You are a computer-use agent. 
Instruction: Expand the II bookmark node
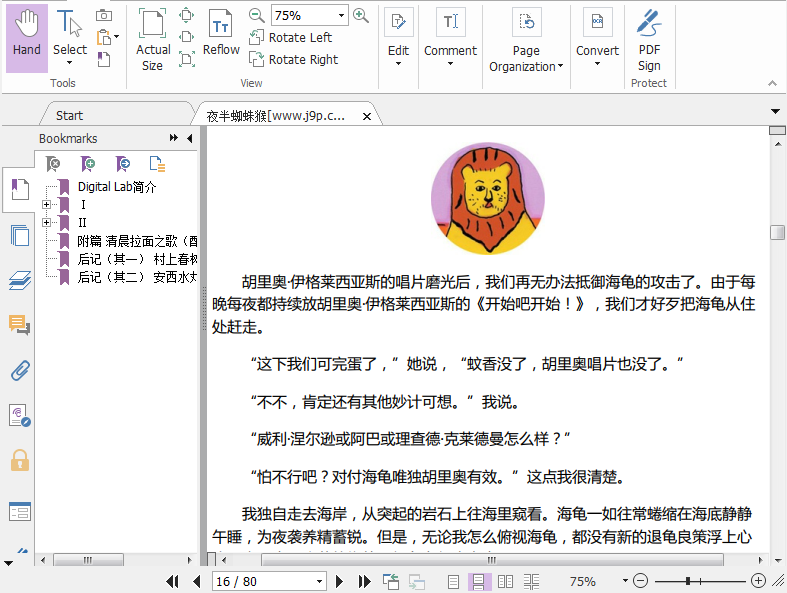point(46,222)
